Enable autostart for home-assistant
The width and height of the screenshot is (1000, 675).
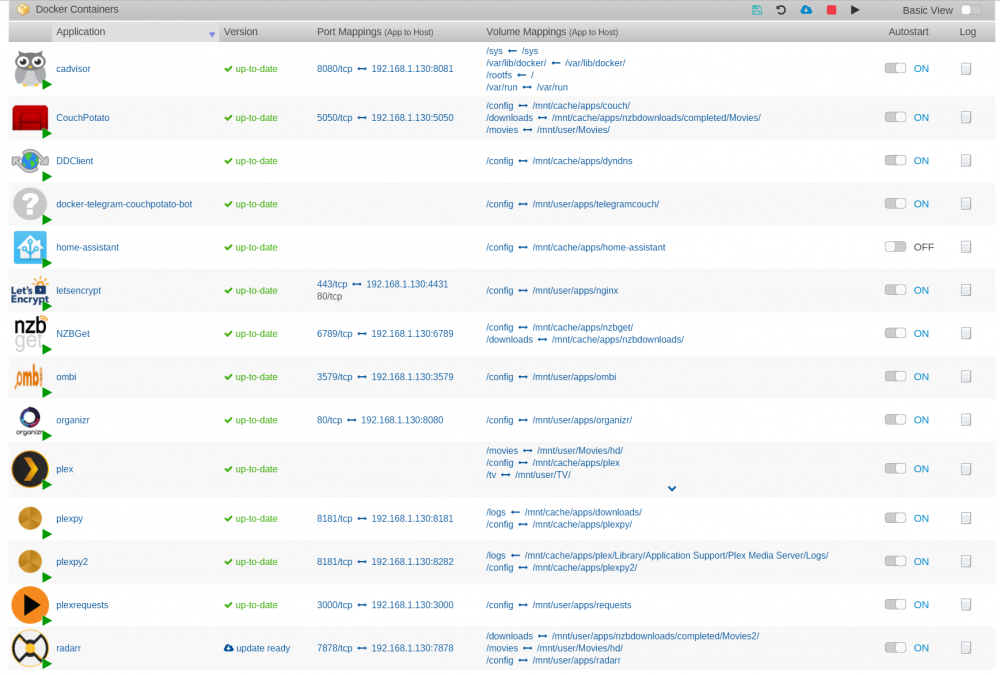pyautogui.click(x=895, y=247)
